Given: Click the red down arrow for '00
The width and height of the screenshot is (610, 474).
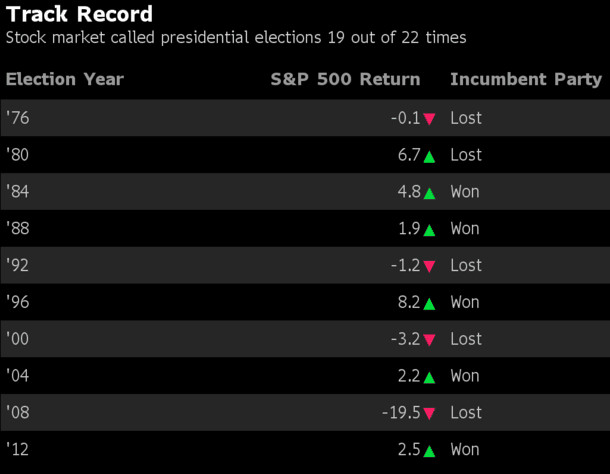Looking at the screenshot, I should 429,340.
